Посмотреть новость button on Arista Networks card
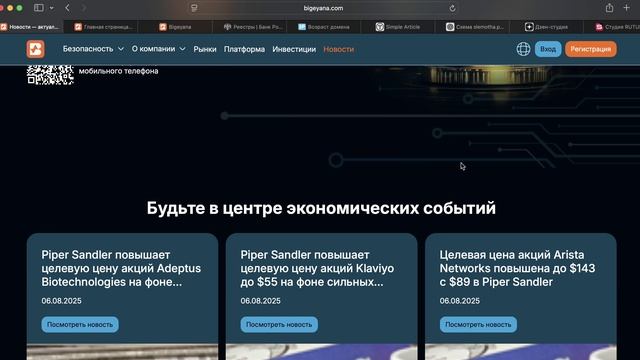Screen dimensions: 640x360 [478, 324]
